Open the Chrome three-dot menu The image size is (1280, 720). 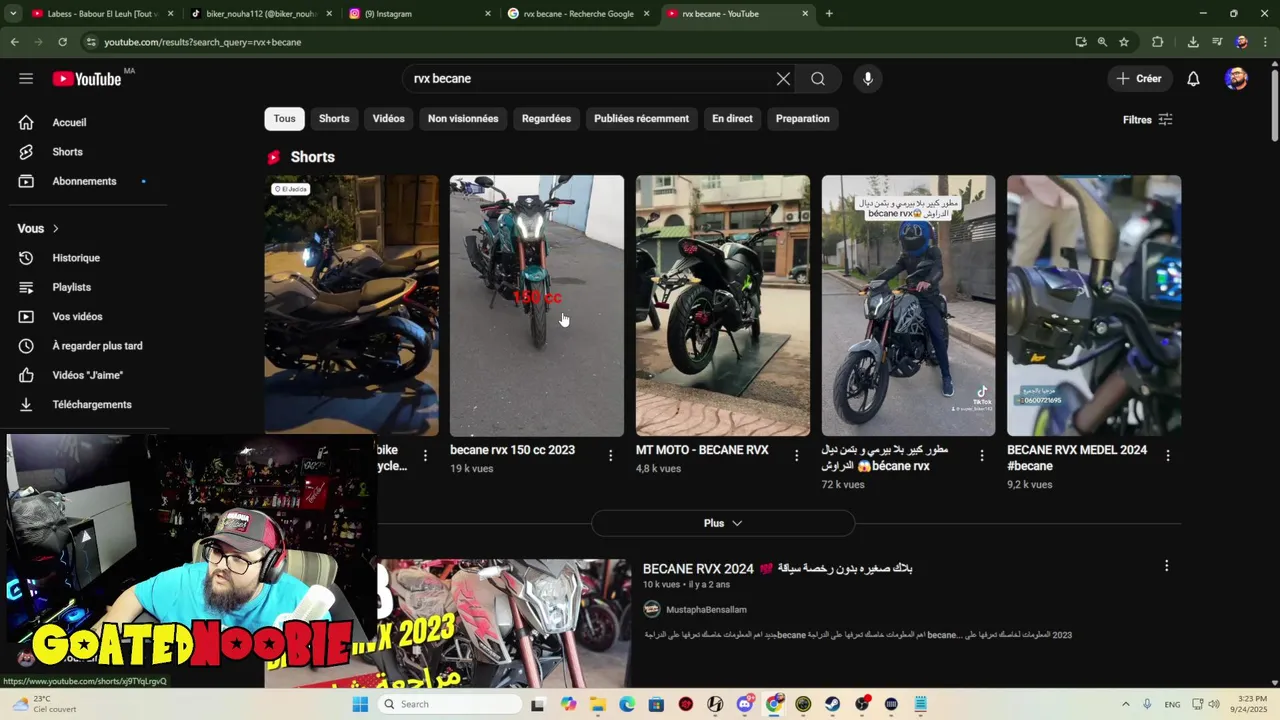(1266, 42)
